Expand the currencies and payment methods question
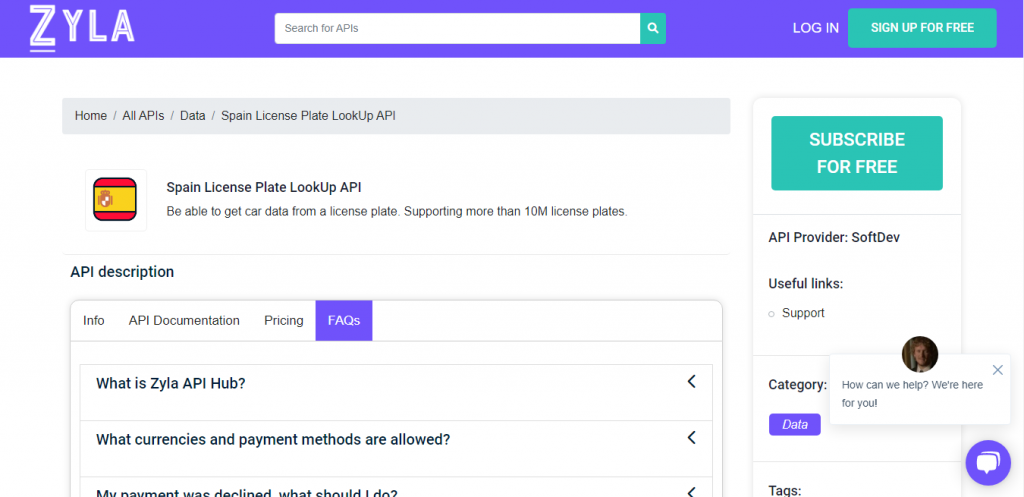Image resolution: width=1024 pixels, height=497 pixels. (396, 440)
